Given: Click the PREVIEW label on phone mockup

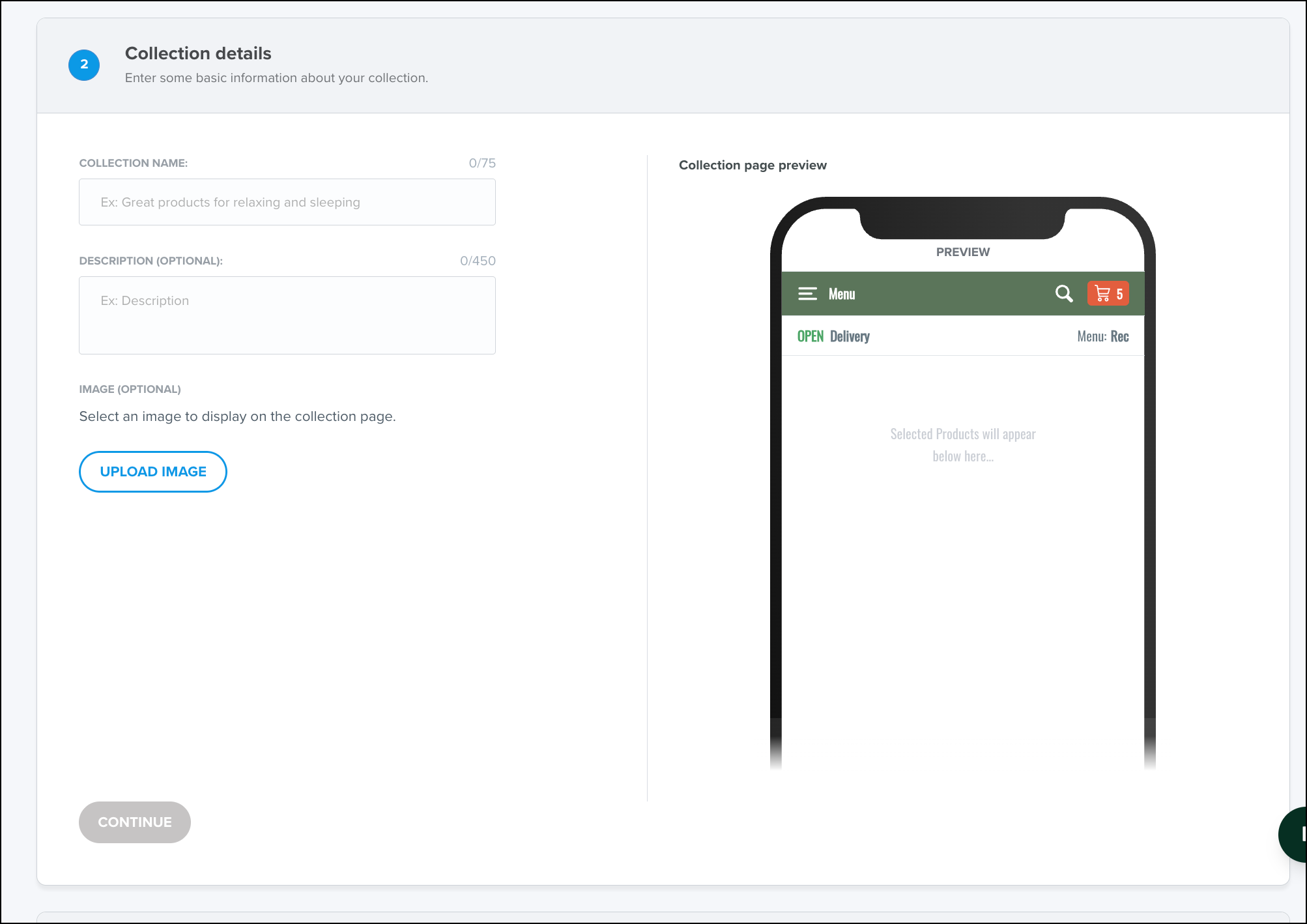Looking at the screenshot, I should coord(963,252).
